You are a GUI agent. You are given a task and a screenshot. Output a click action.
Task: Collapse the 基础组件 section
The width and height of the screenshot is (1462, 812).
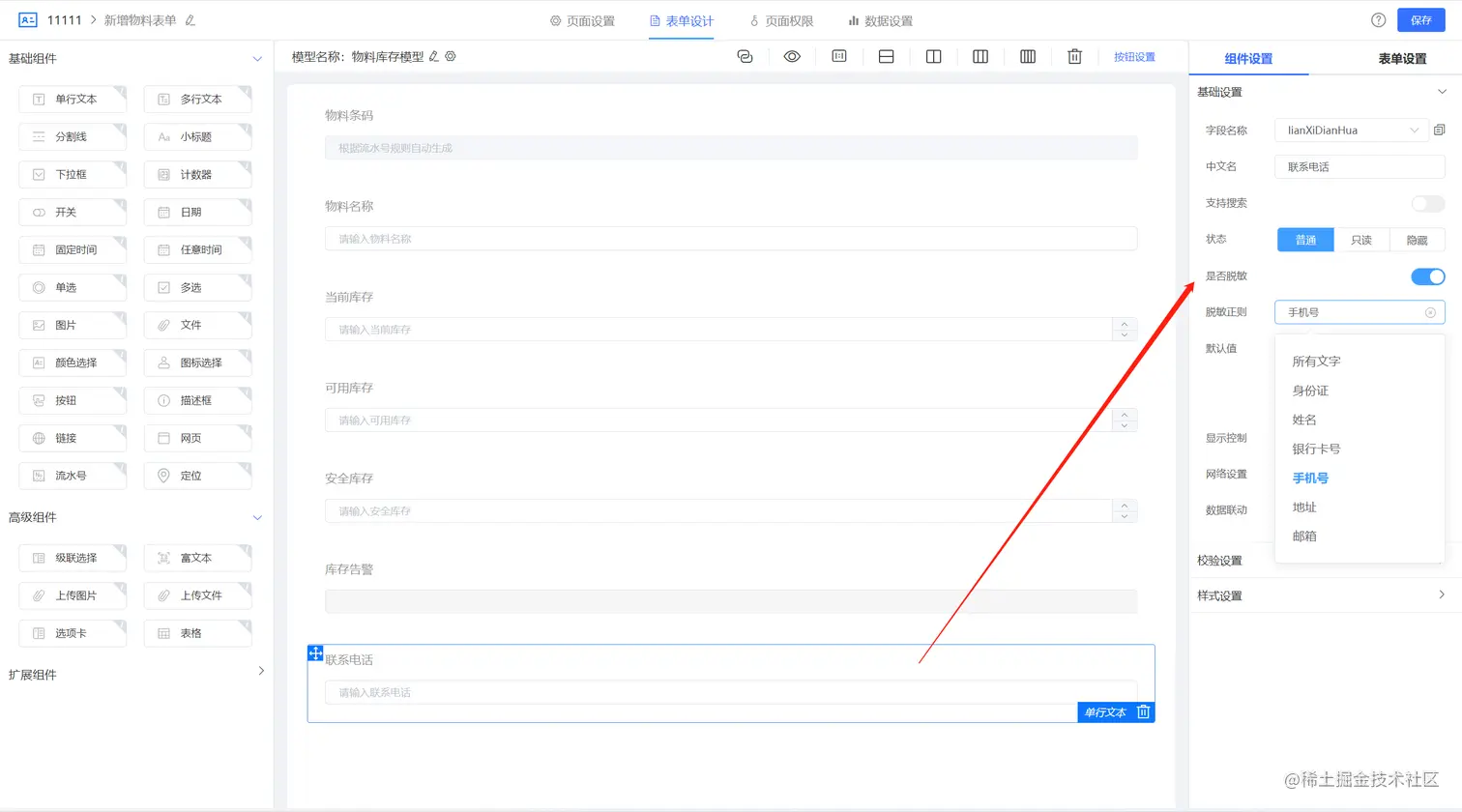(x=257, y=59)
